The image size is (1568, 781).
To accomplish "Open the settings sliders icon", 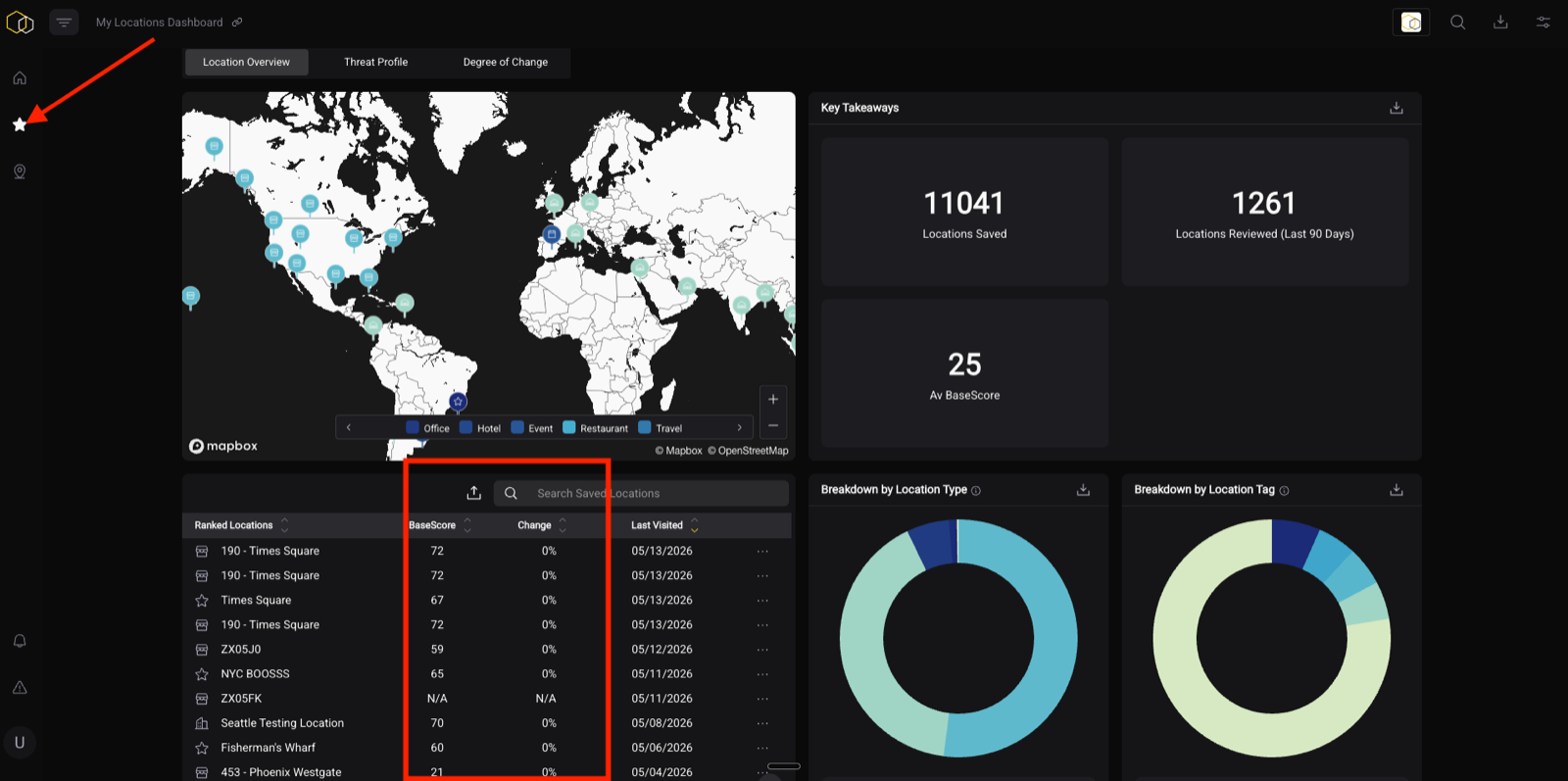I will point(1543,22).
